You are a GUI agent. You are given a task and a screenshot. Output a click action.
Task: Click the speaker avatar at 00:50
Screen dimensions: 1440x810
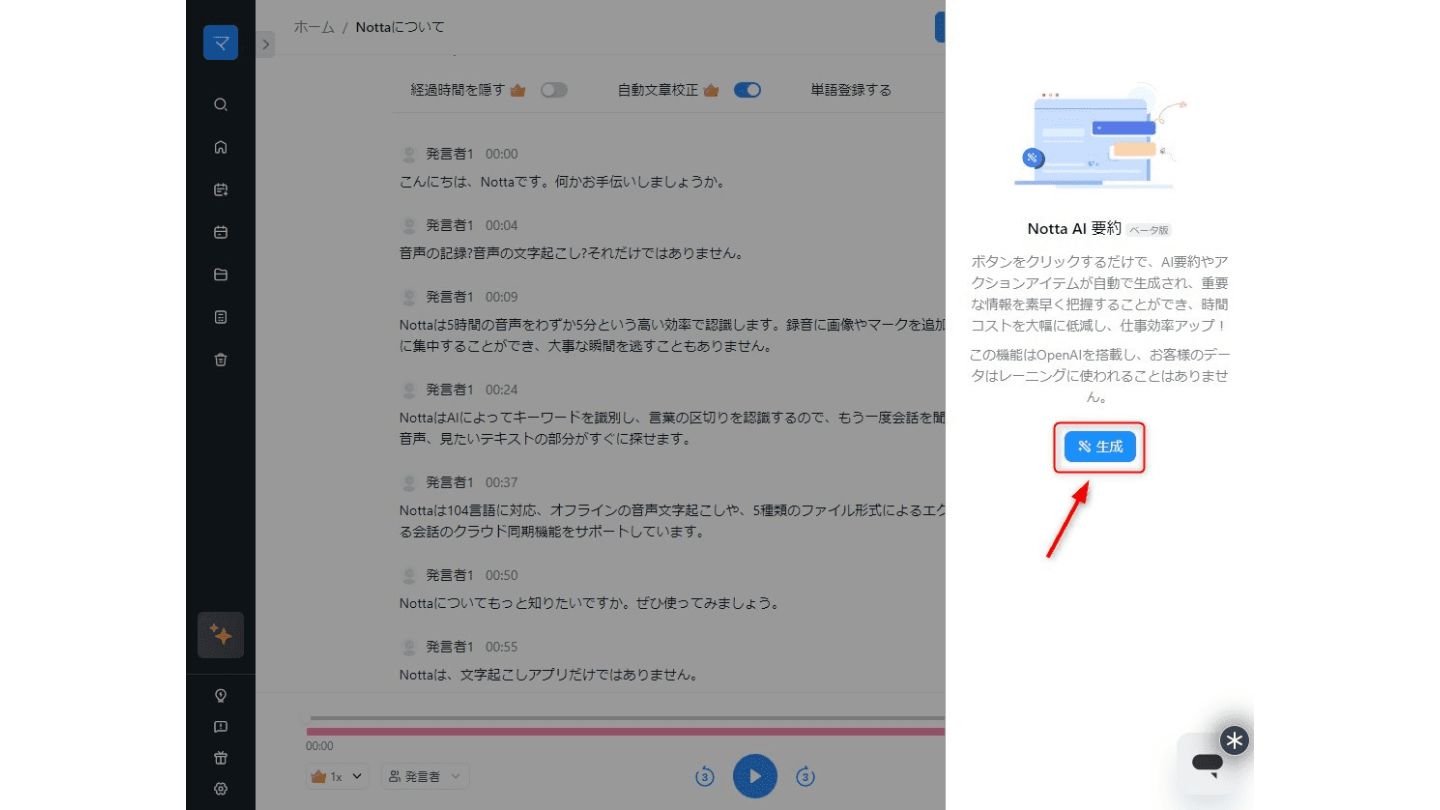pos(408,575)
